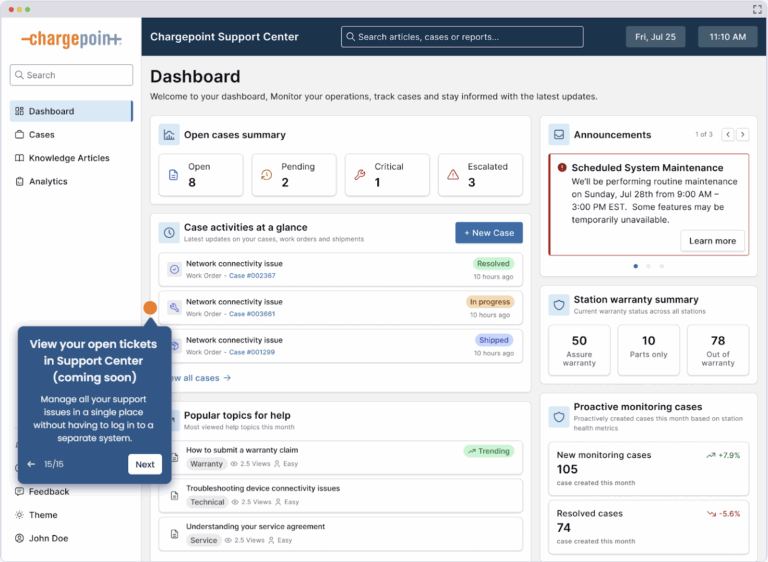Screen dimensions: 768x562
Task: Click the Open cases summary chart icon
Action: tap(169, 135)
